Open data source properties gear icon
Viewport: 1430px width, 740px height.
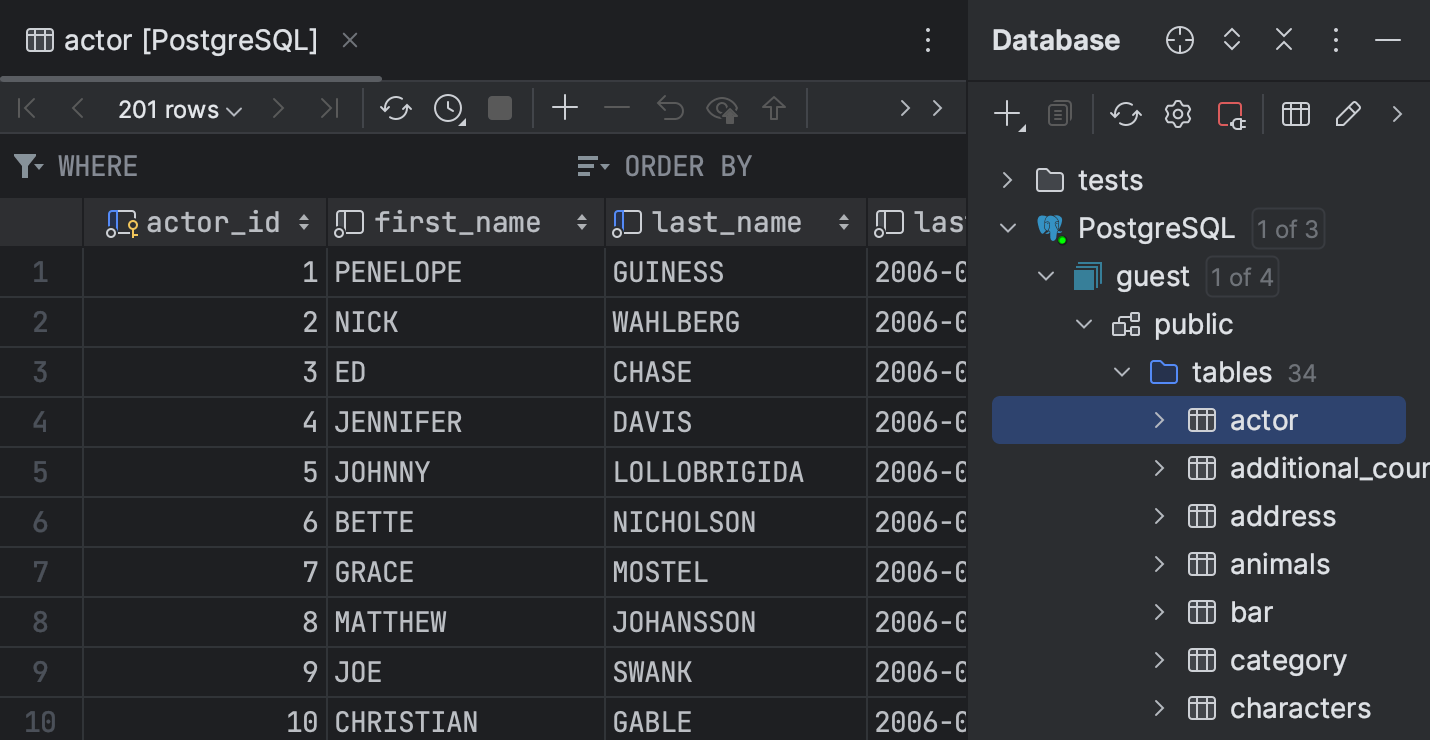coord(1177,114)
